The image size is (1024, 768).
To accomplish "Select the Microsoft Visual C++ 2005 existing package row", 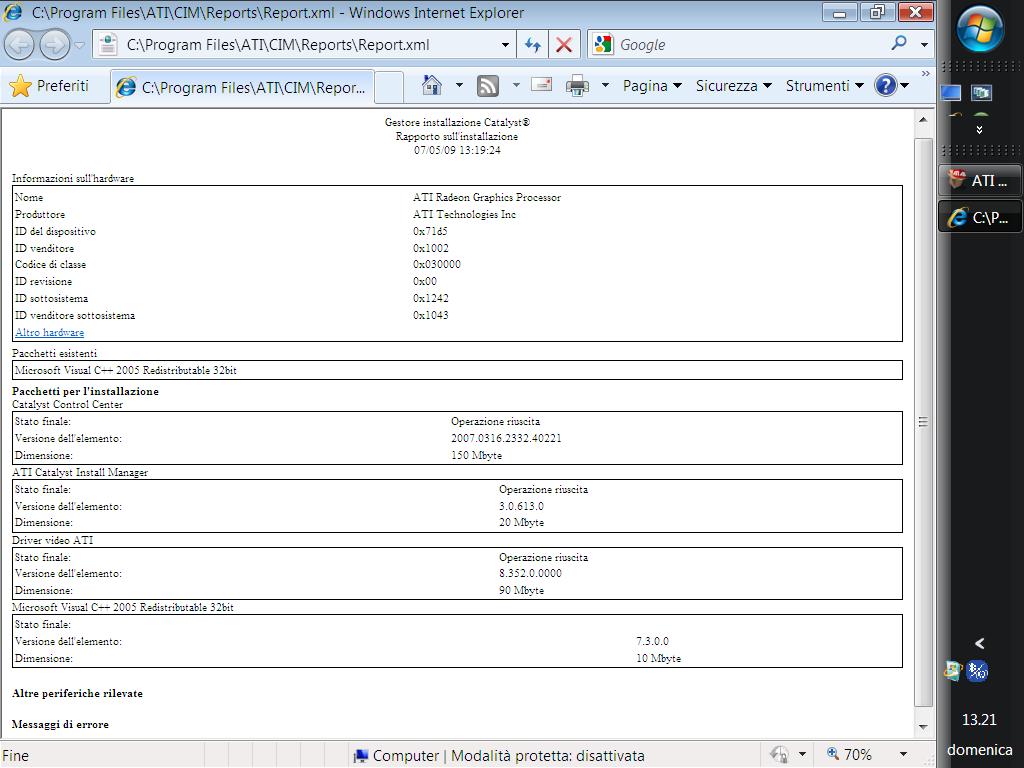I will pyautogui.click(x=457, y=370).
